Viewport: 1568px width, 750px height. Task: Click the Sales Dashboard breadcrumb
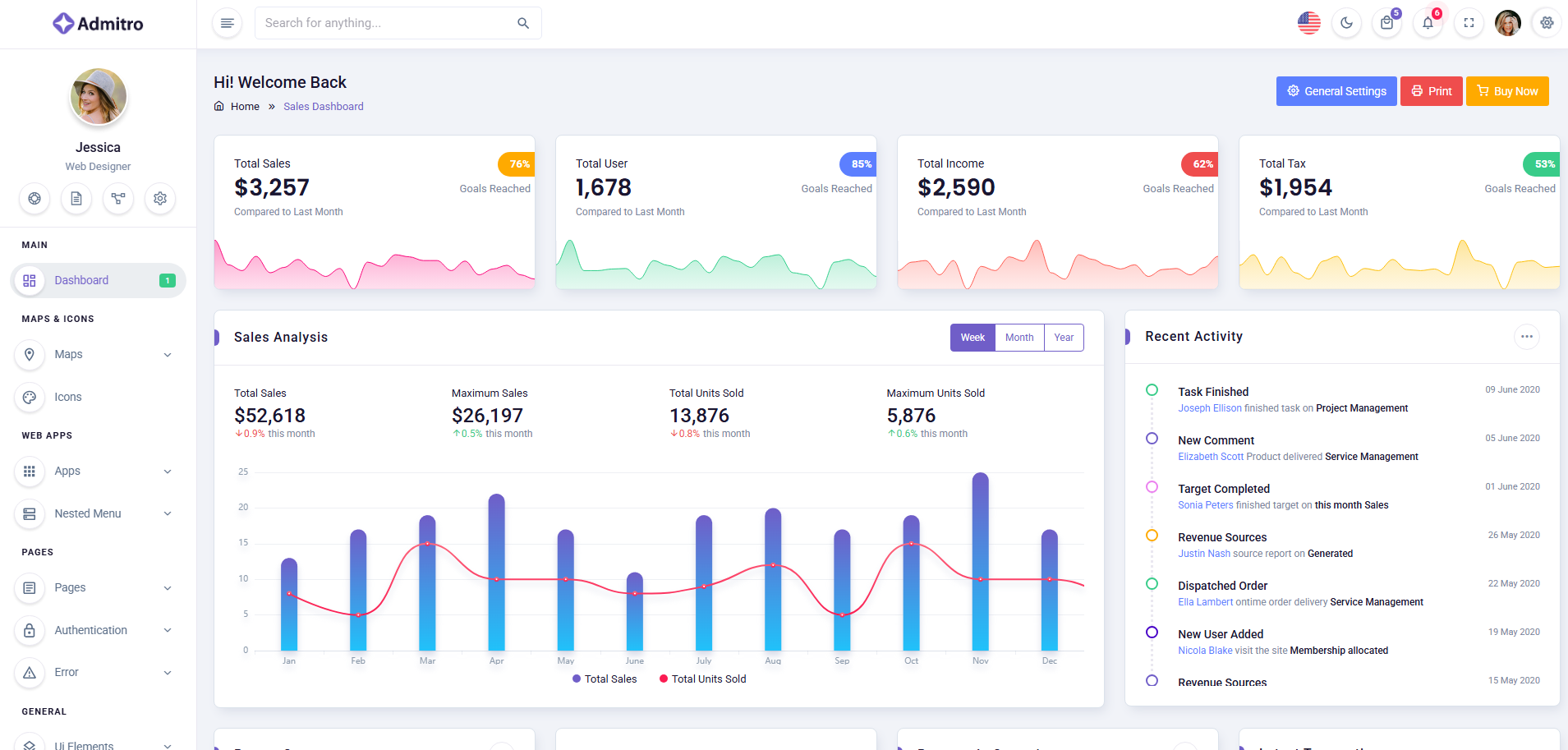[x=324, y=107]
